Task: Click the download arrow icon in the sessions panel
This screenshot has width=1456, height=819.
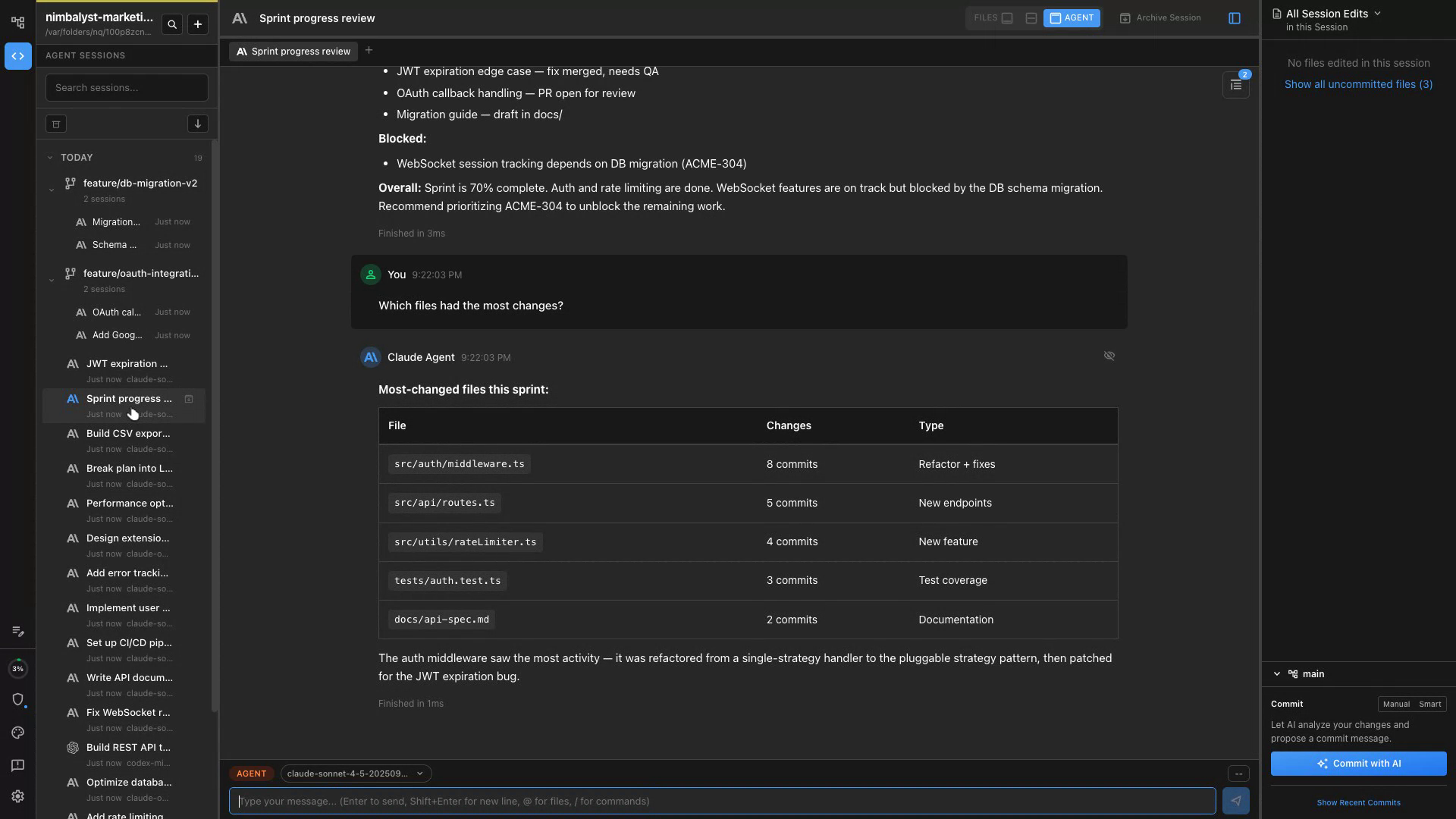Action: click(x=197, y=124)
